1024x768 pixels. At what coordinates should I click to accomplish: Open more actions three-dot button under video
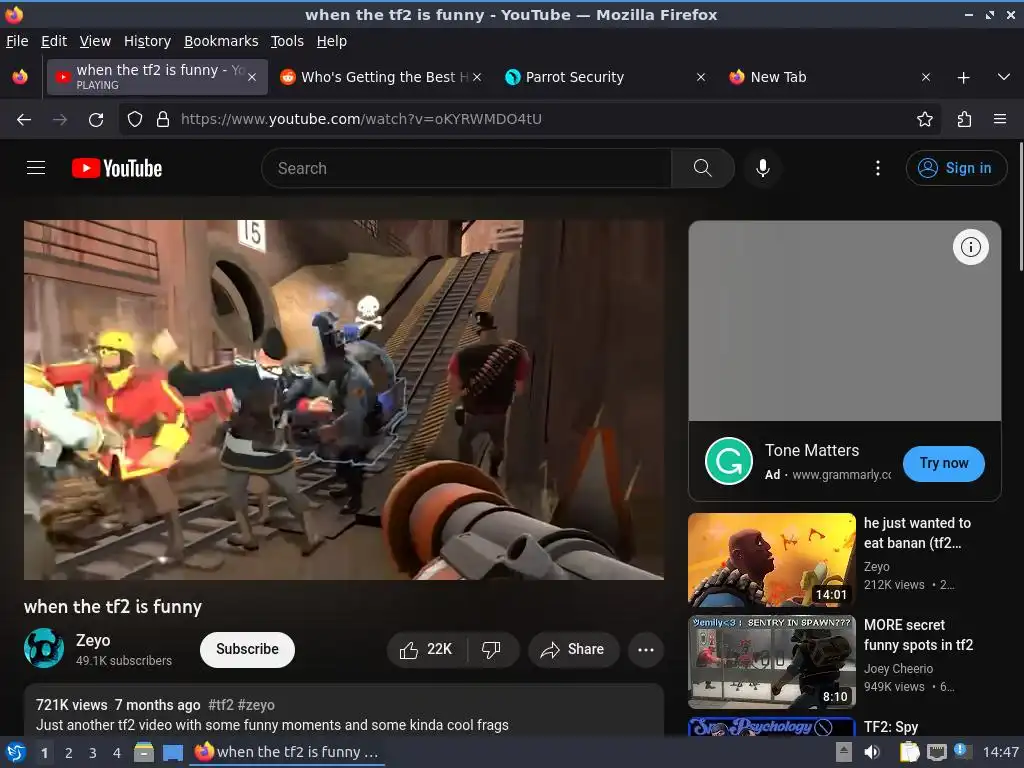tap(645, 650)
